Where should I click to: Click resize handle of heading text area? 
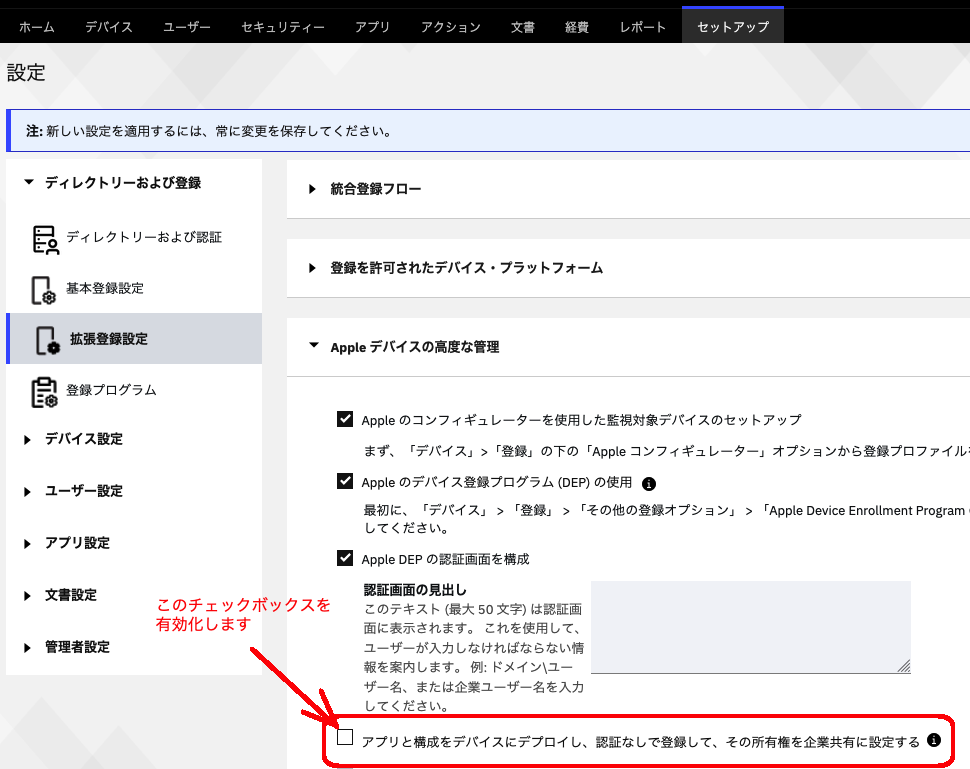click(x=904, y=666)
